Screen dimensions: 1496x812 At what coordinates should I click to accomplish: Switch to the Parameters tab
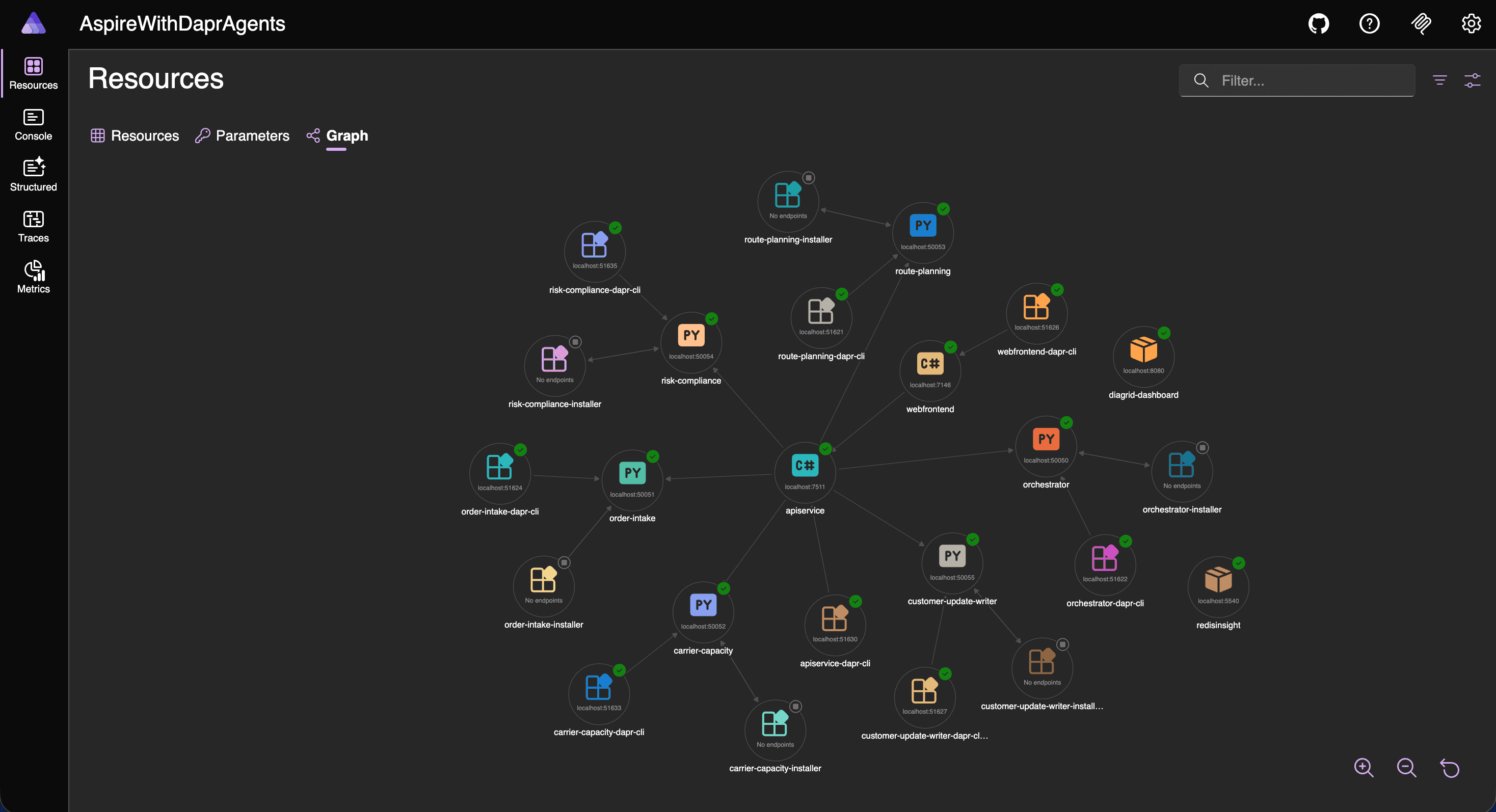tap(242, 136)
